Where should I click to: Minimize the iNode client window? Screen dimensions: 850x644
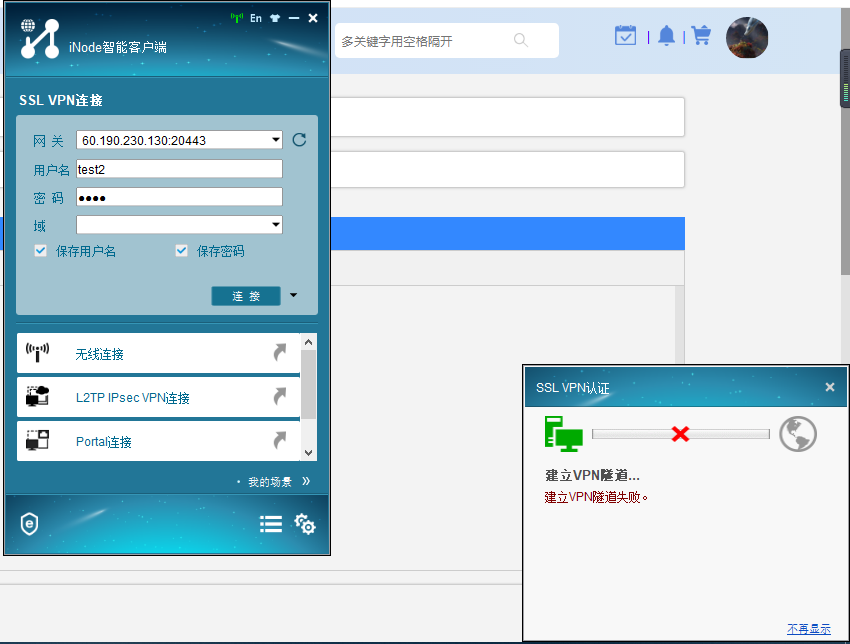point(294,18)
